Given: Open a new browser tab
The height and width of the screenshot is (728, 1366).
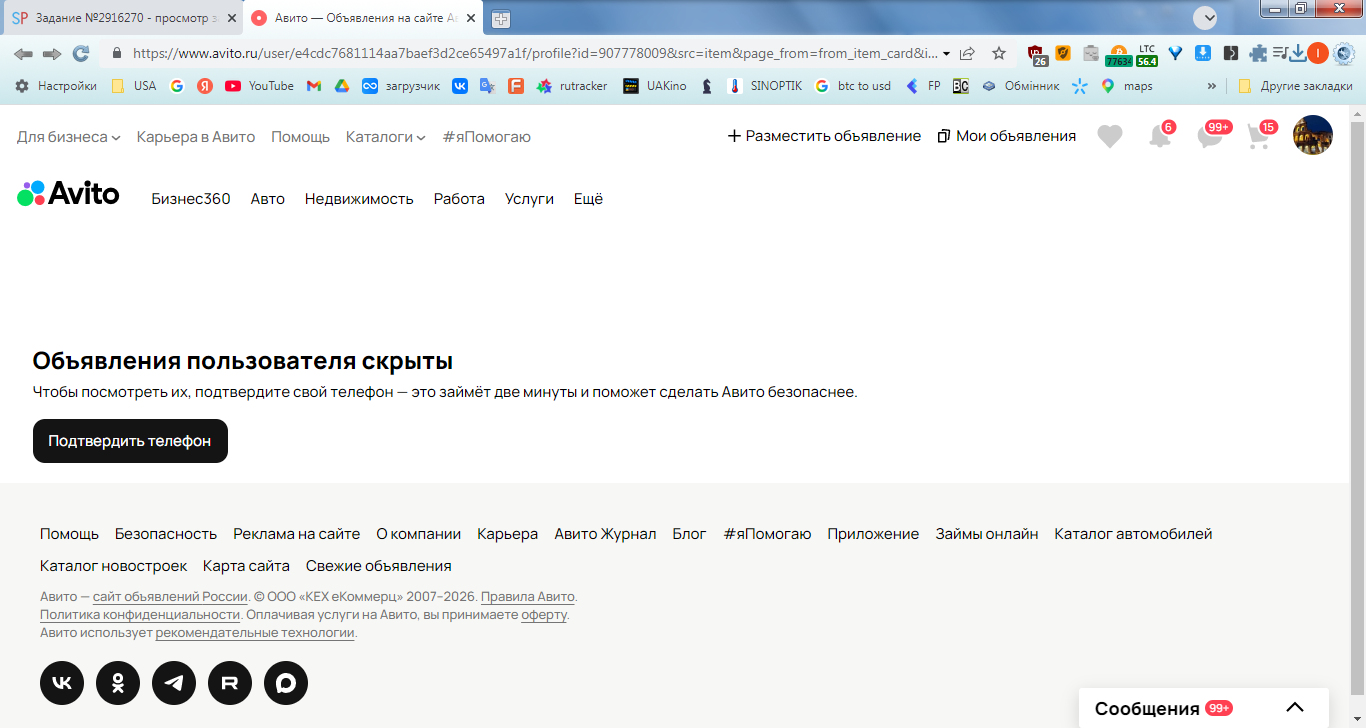Looking at the screenshot, I should point(500,18).
